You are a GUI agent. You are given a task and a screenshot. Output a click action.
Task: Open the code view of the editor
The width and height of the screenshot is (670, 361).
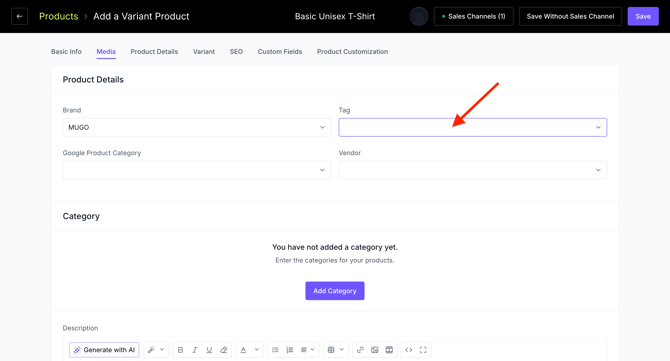[408, 350]
